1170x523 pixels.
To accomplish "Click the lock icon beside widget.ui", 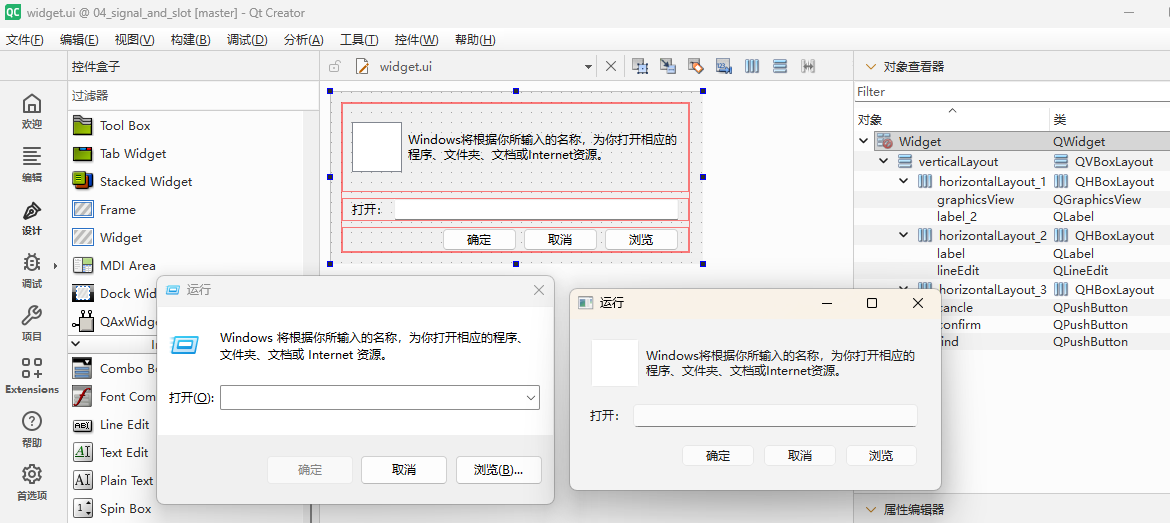I will 335,66.
